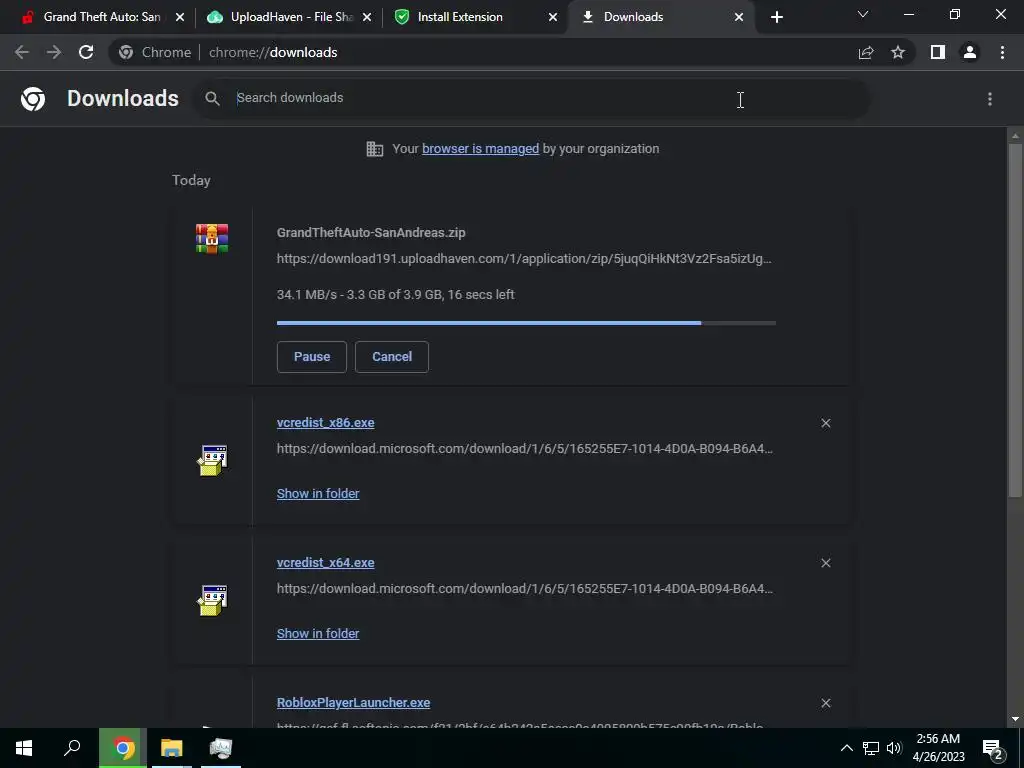The image size is (1024, 768).
Task: Open the Chrome profile menu
Action: 970,52
